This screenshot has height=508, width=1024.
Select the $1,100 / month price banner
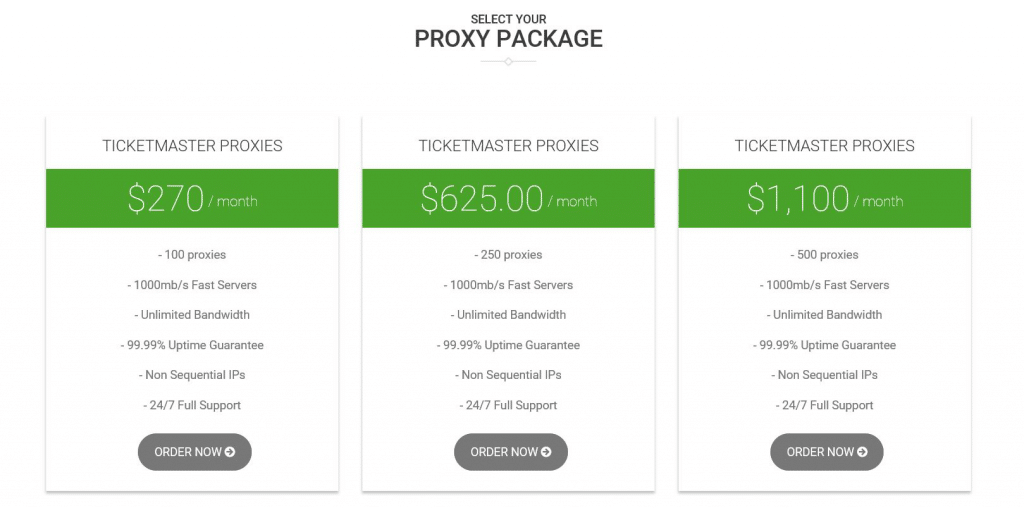click(x=825, y=198)
